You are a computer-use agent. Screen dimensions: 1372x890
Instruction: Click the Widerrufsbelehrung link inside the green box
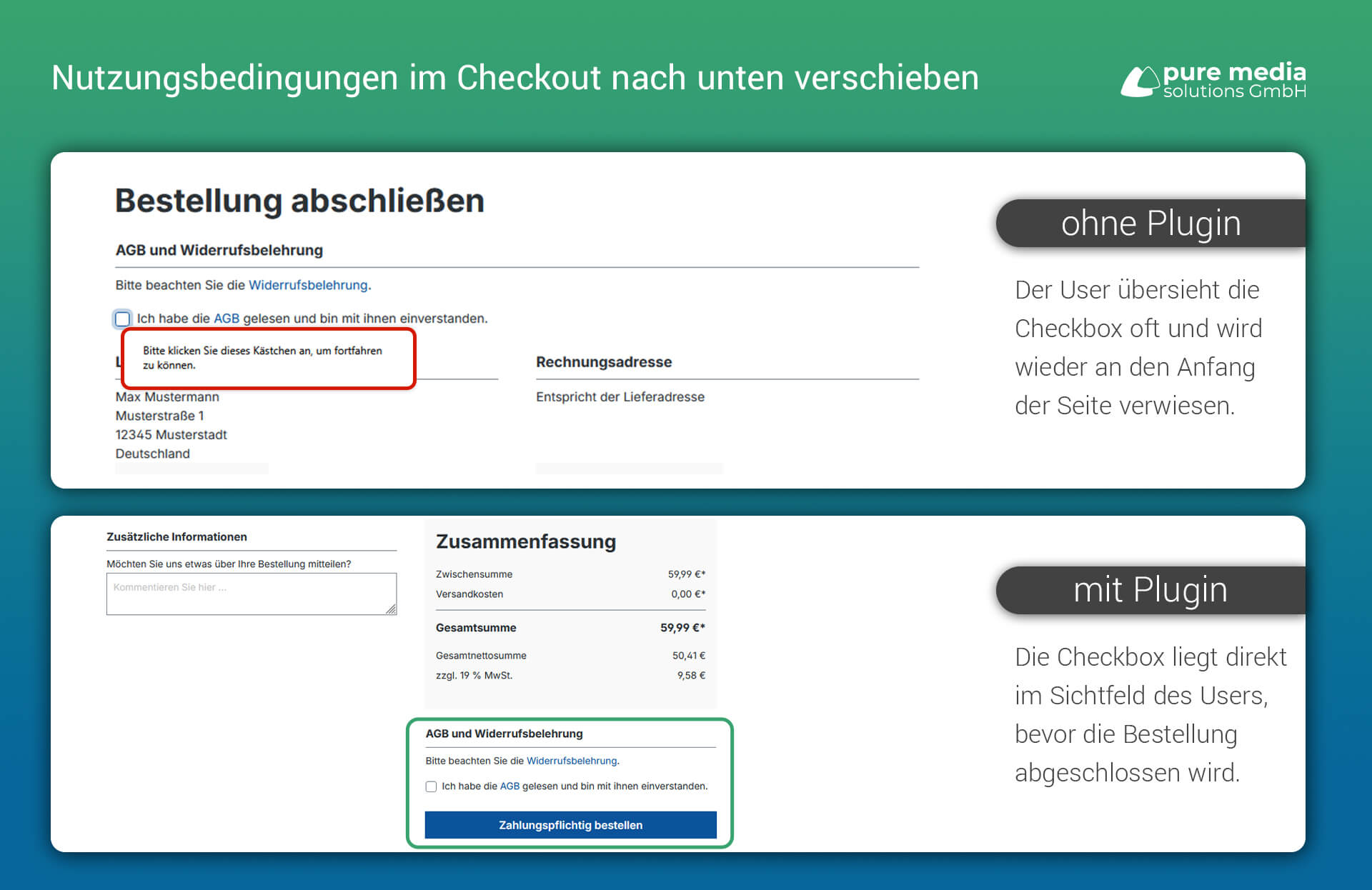(572, 761)
